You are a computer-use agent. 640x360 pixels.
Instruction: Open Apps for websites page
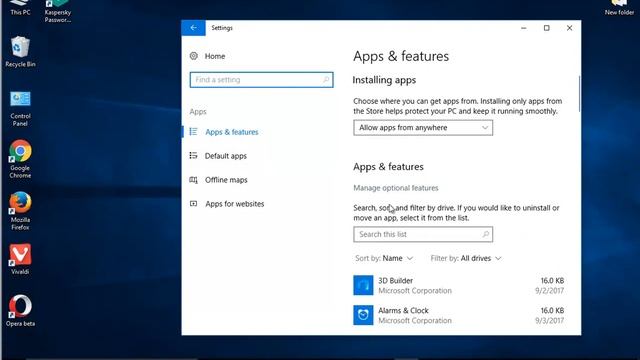point(235,204)
